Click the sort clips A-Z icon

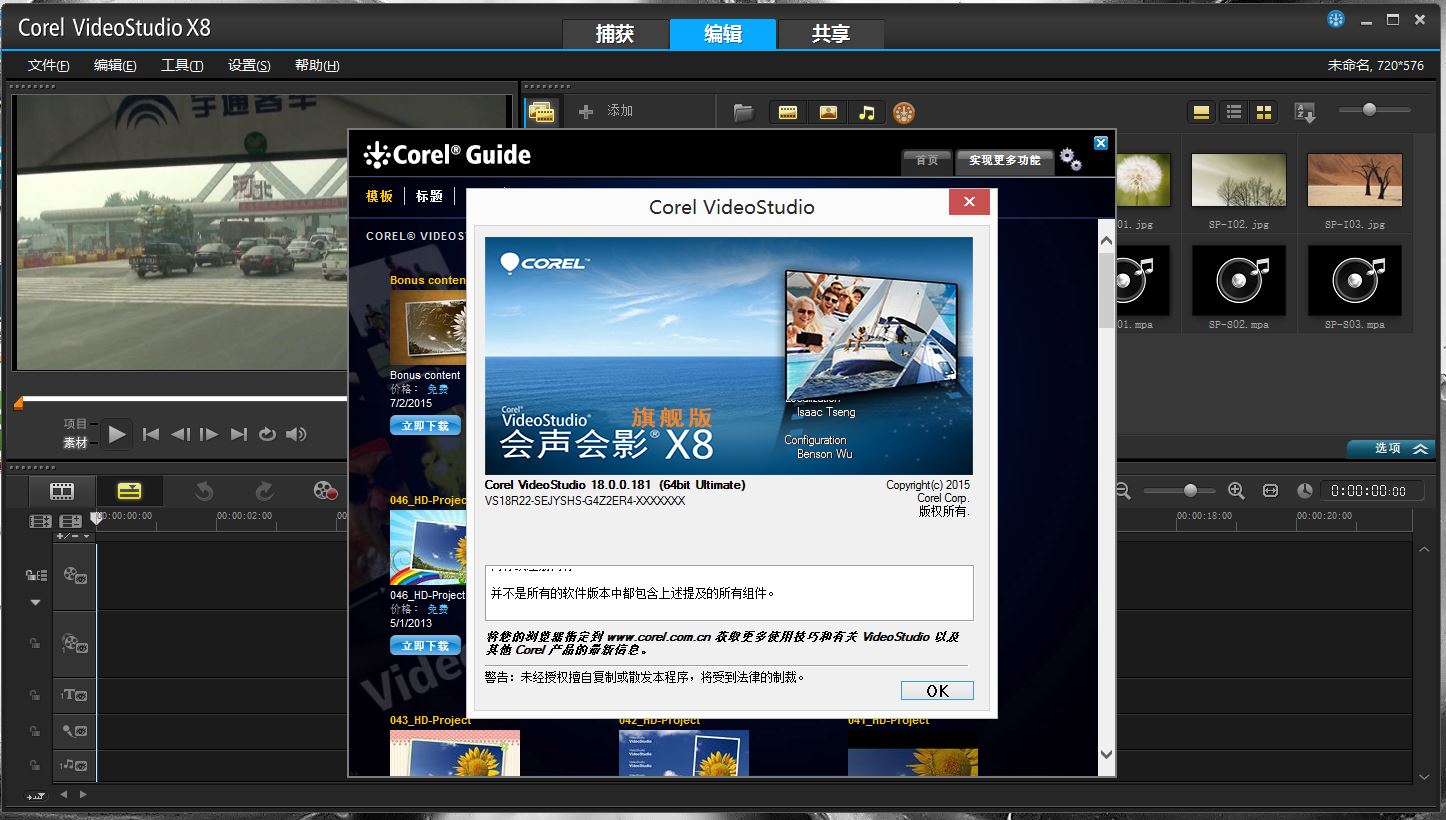tap(1304, 112)
